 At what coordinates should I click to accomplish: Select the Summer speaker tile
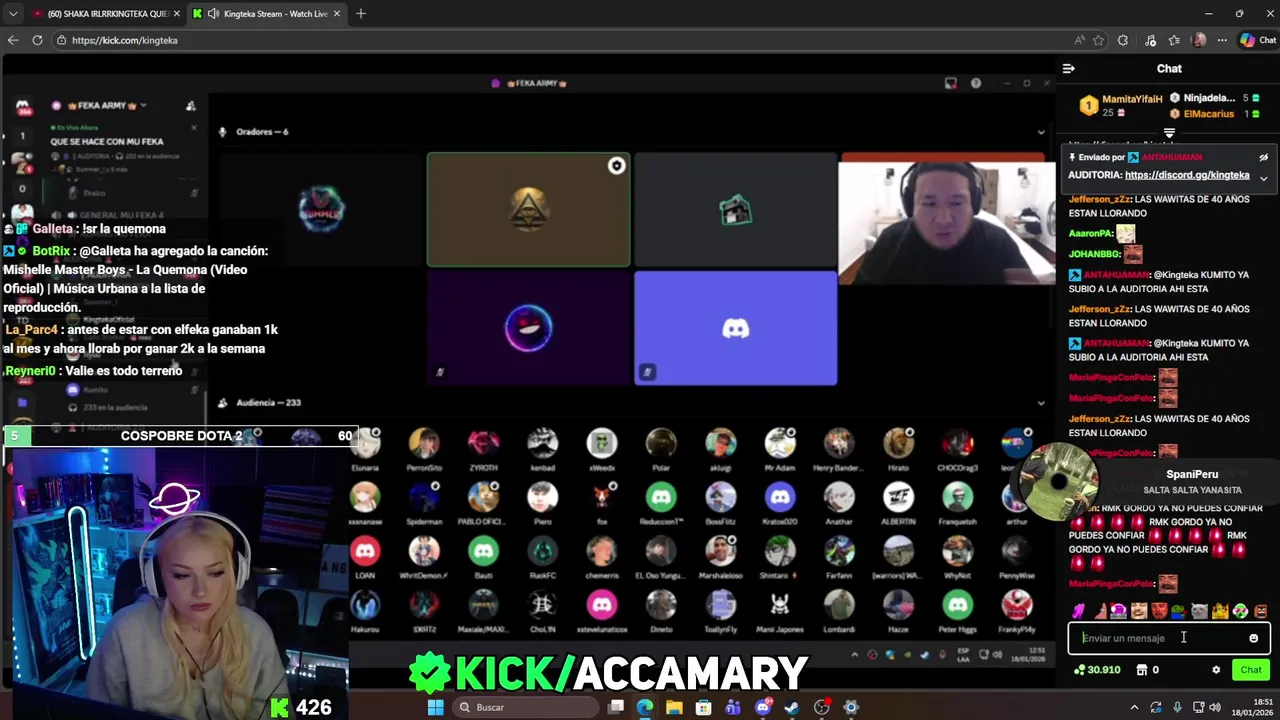(322, 210)
